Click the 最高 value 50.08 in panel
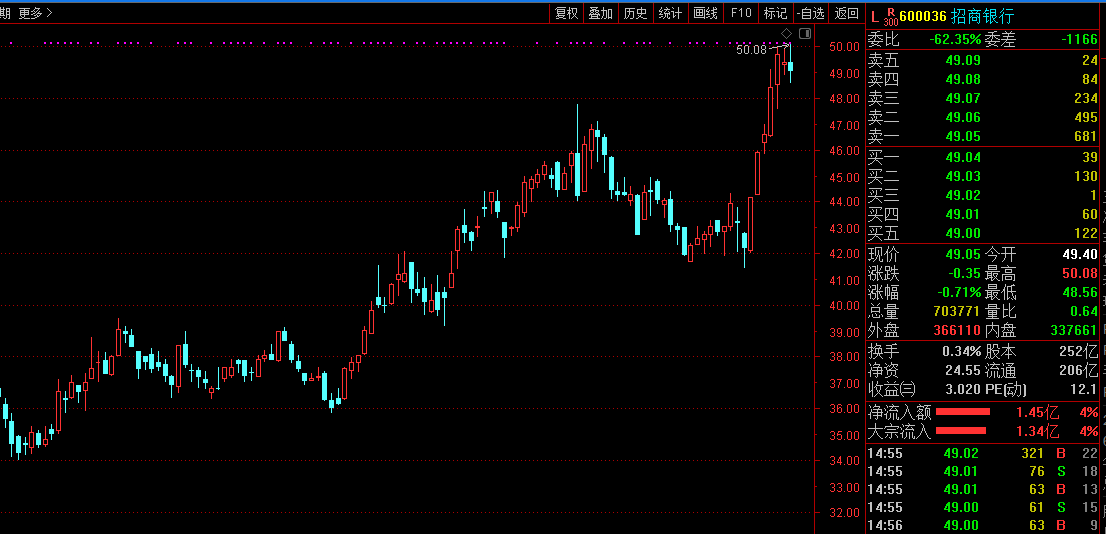This screenshot has height=534, width=1106. [x=1080, y=273]
